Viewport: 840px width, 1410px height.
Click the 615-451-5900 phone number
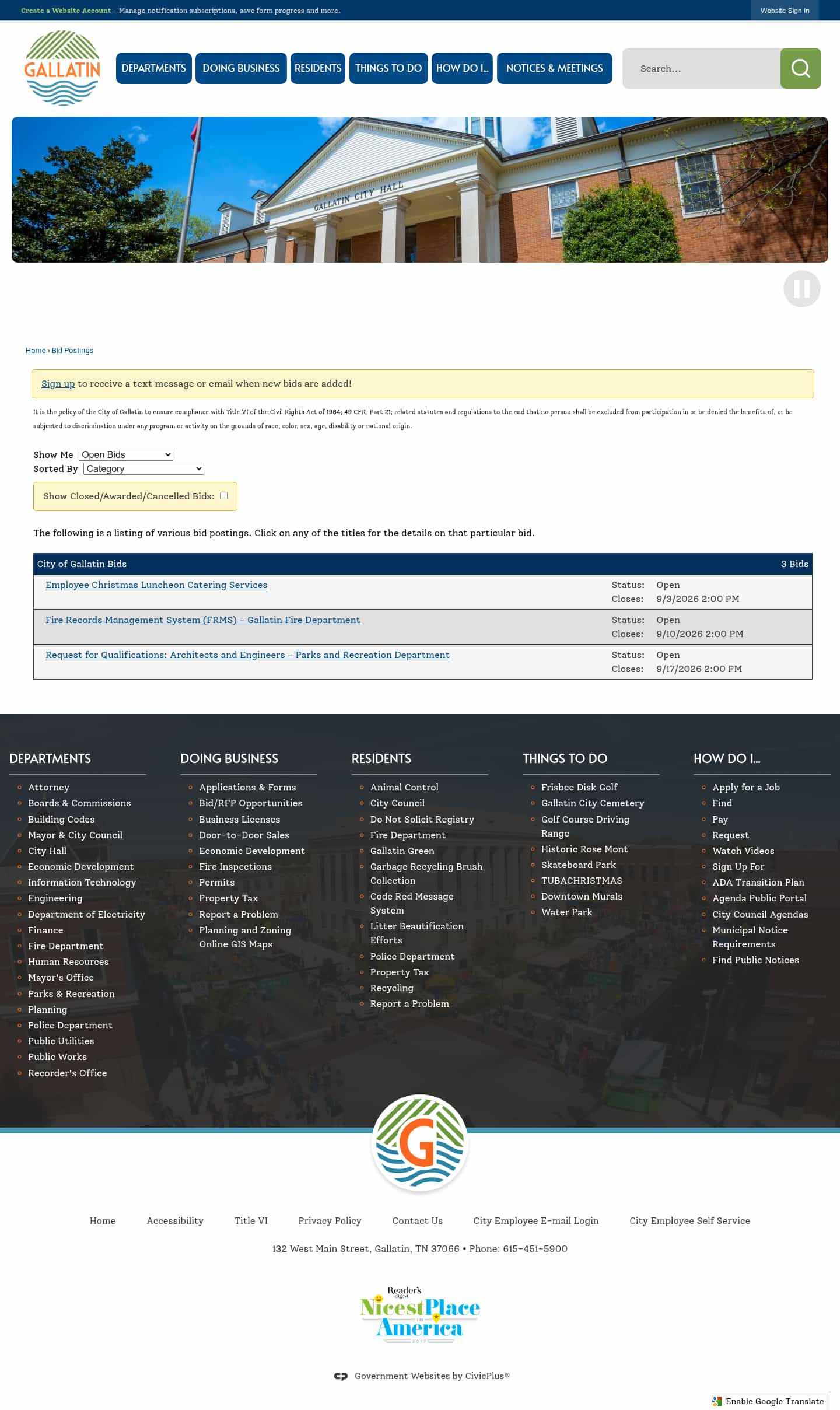pyautogui.click(x=535, y=1249)
